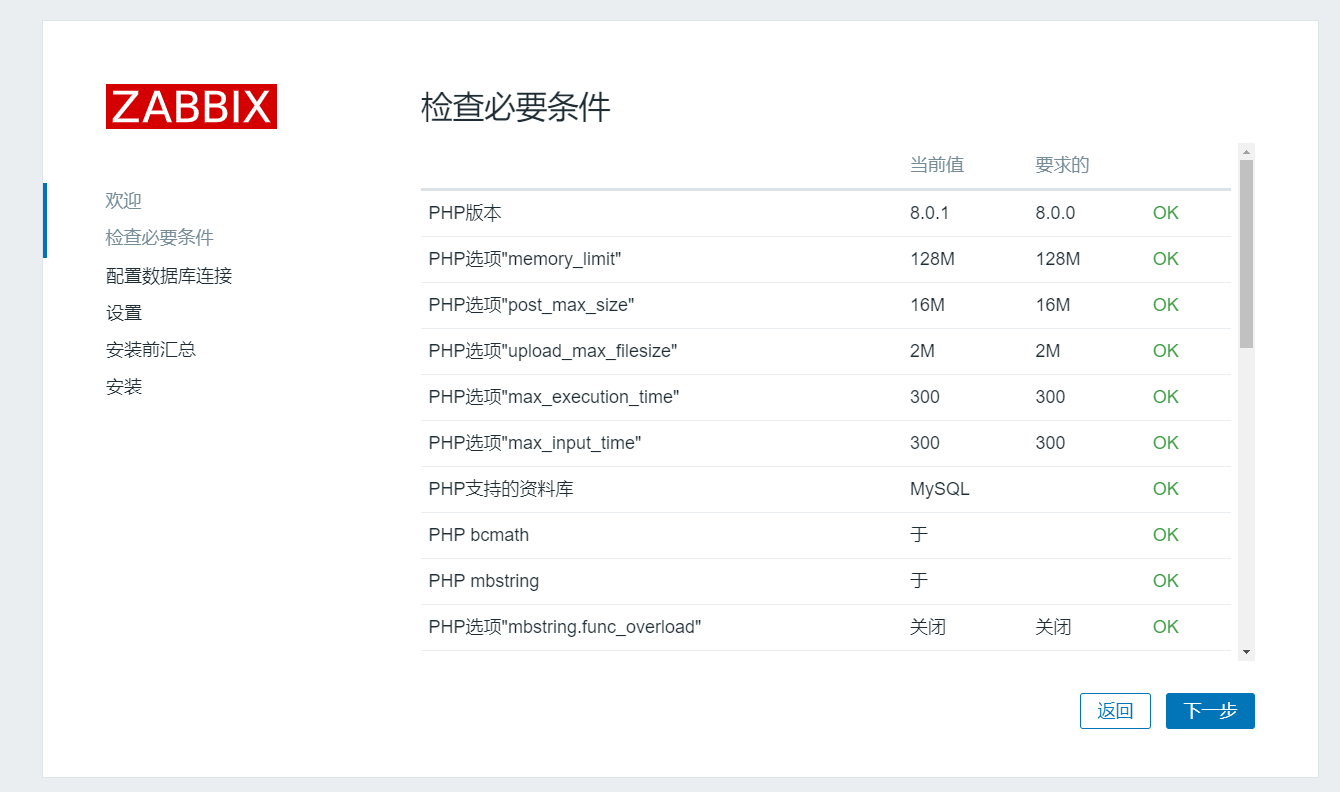Viewport: 1340px width, 792px height.
Task: Click current value 2M for upload_max_filesize
Action: tap(923, 351)
